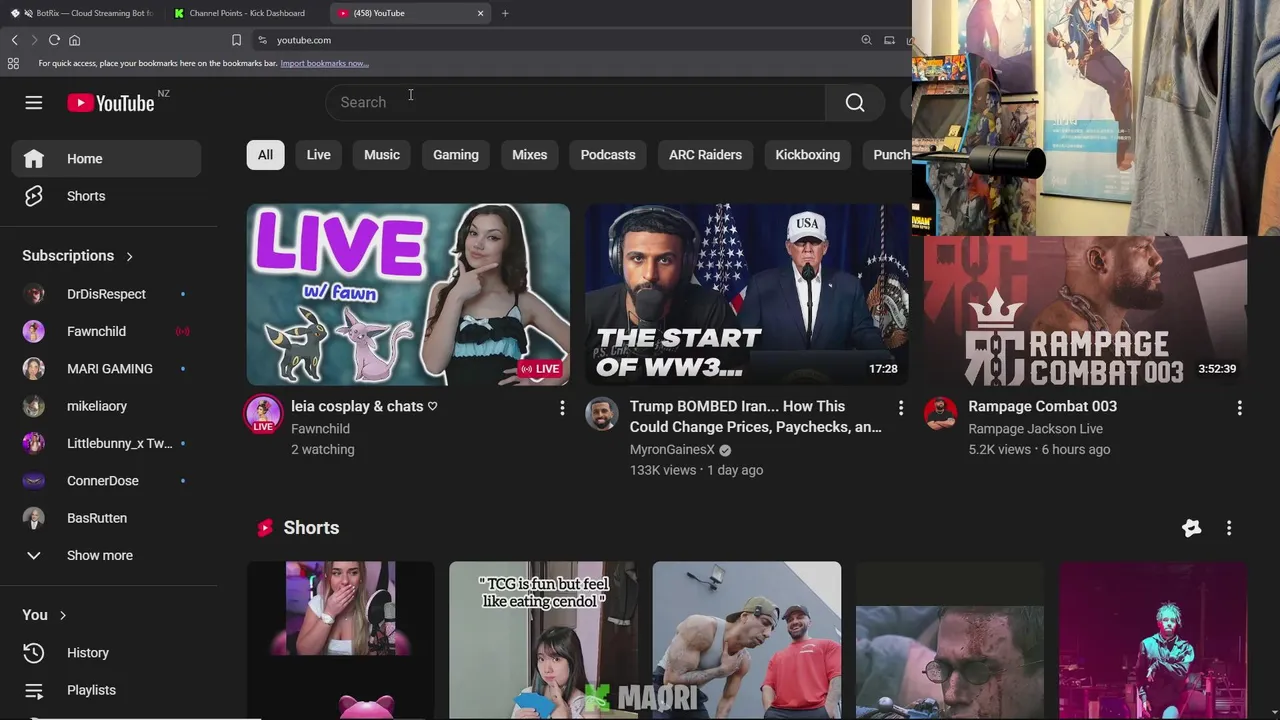Select the Gaming filter chip

(456, 155)
